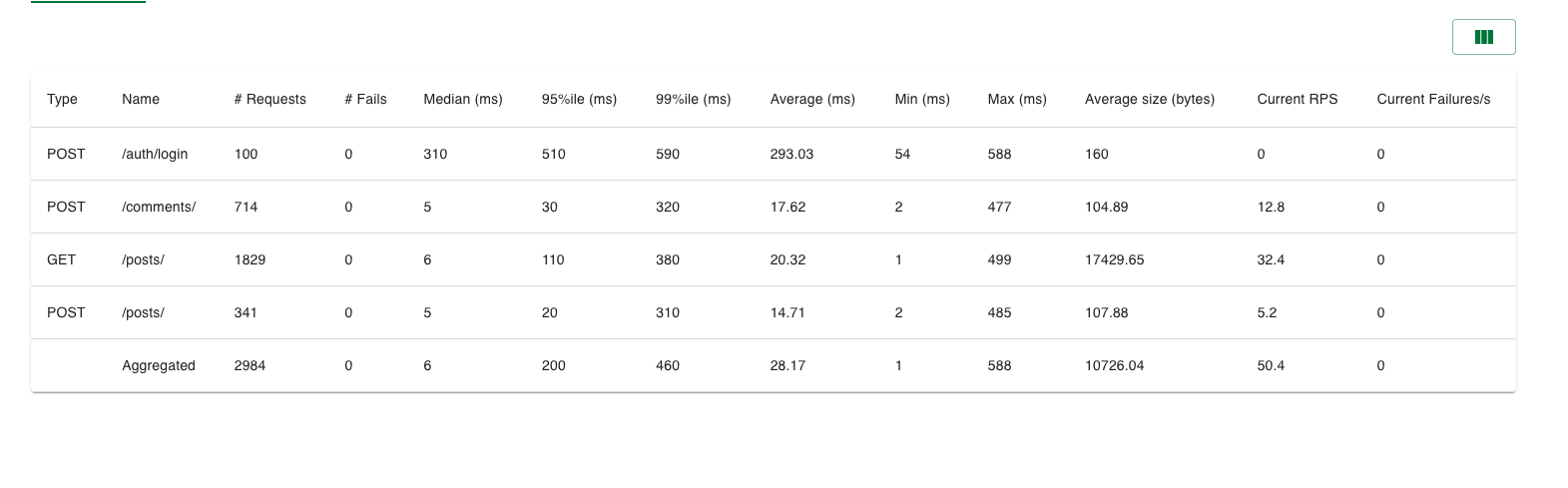
Task: Select the GET /posts/ row type cell
Action: click(61, 260)
